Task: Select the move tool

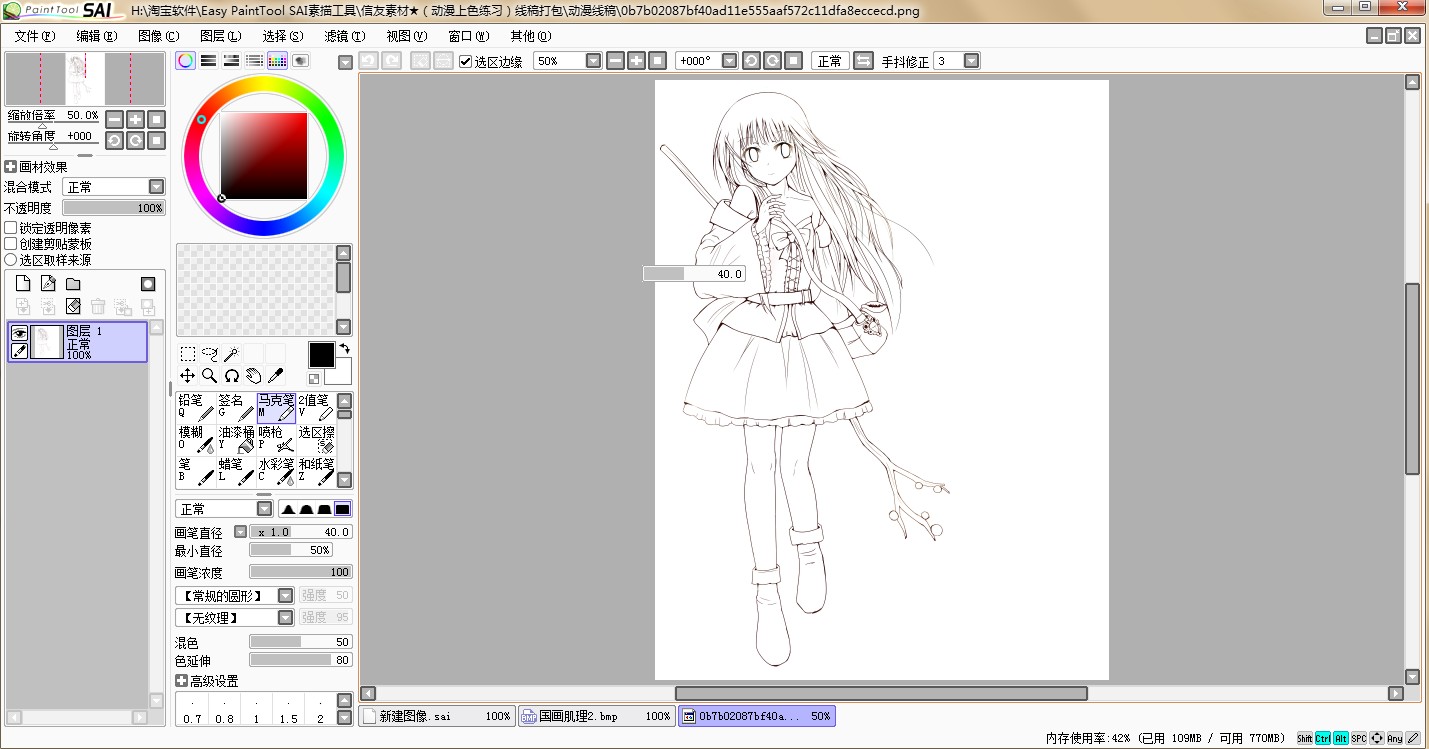Action: 188,375
